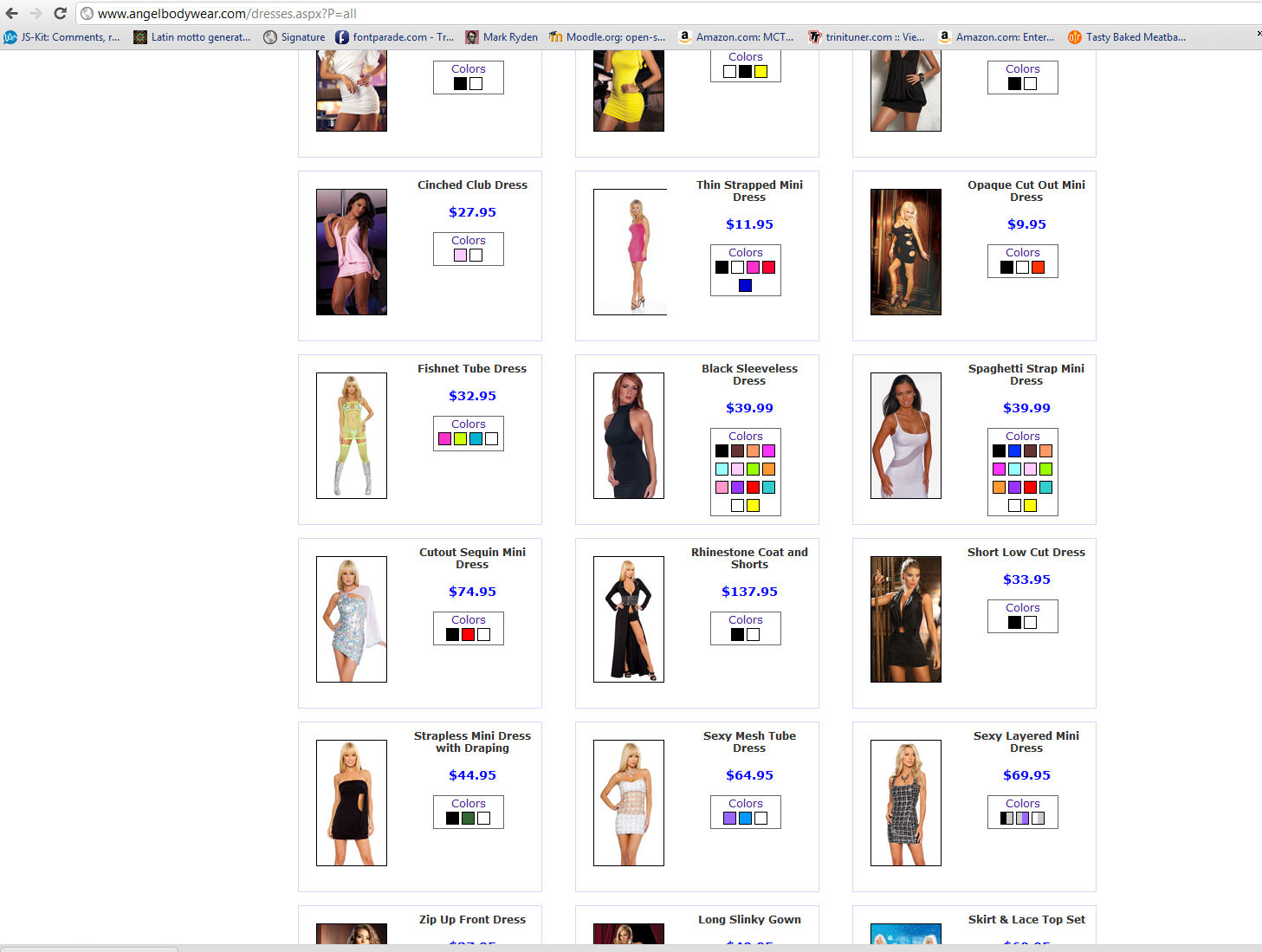View the Black Sleeveless Dress photo
The width and height of the screenshot is (1262, 952).
(629, 436)
